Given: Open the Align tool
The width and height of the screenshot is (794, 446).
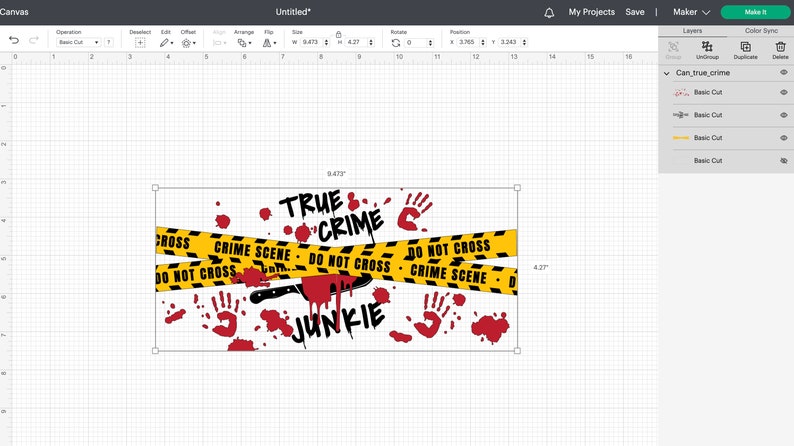Looking at the screenshot, I should (x=219, y=43).
